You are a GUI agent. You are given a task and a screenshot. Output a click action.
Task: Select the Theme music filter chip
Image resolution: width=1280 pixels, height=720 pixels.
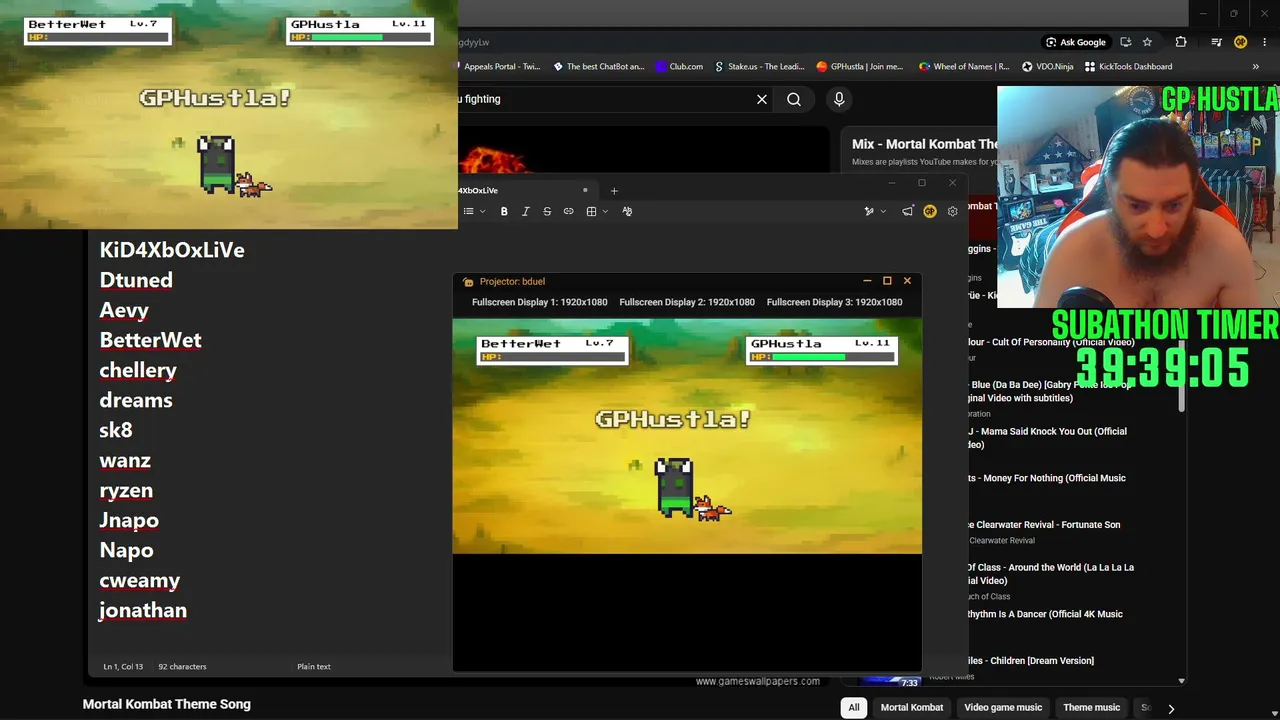1091,708
